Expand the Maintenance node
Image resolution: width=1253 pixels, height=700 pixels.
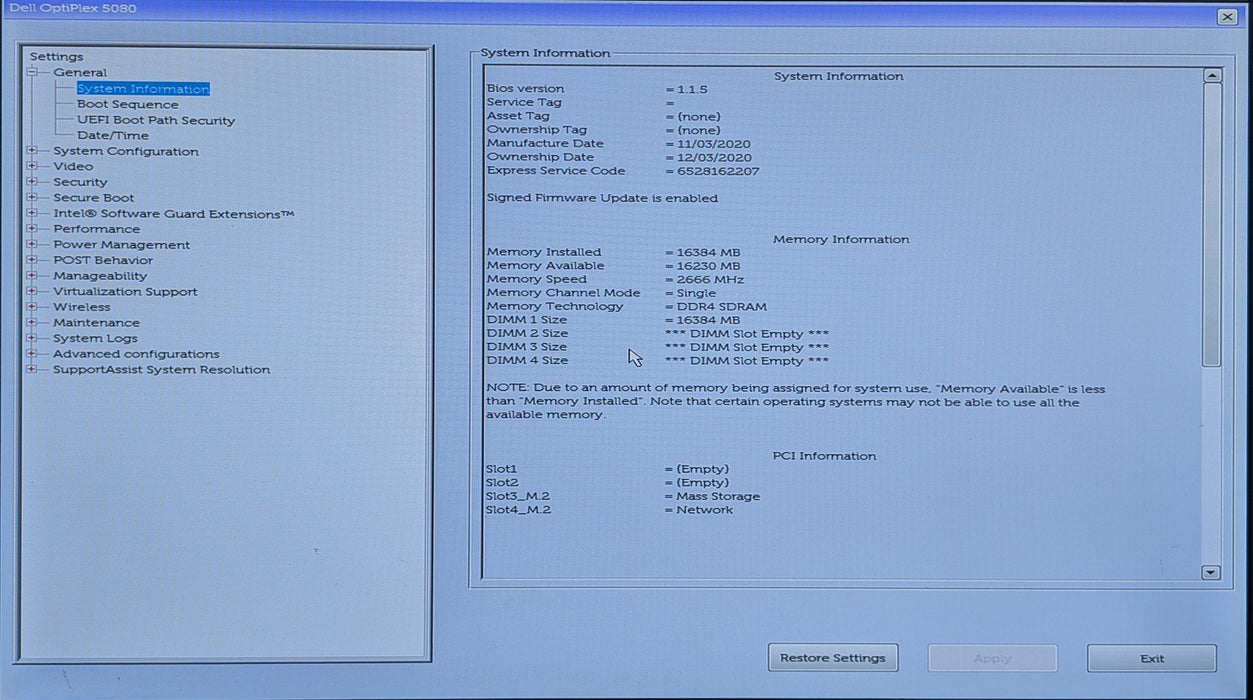(x=32, y=323)
